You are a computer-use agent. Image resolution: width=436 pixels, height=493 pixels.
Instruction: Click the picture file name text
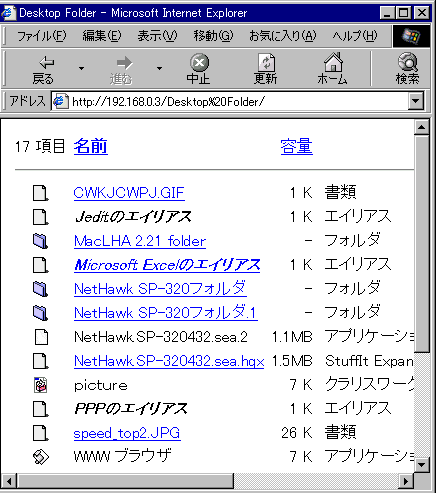coord(101,386)
